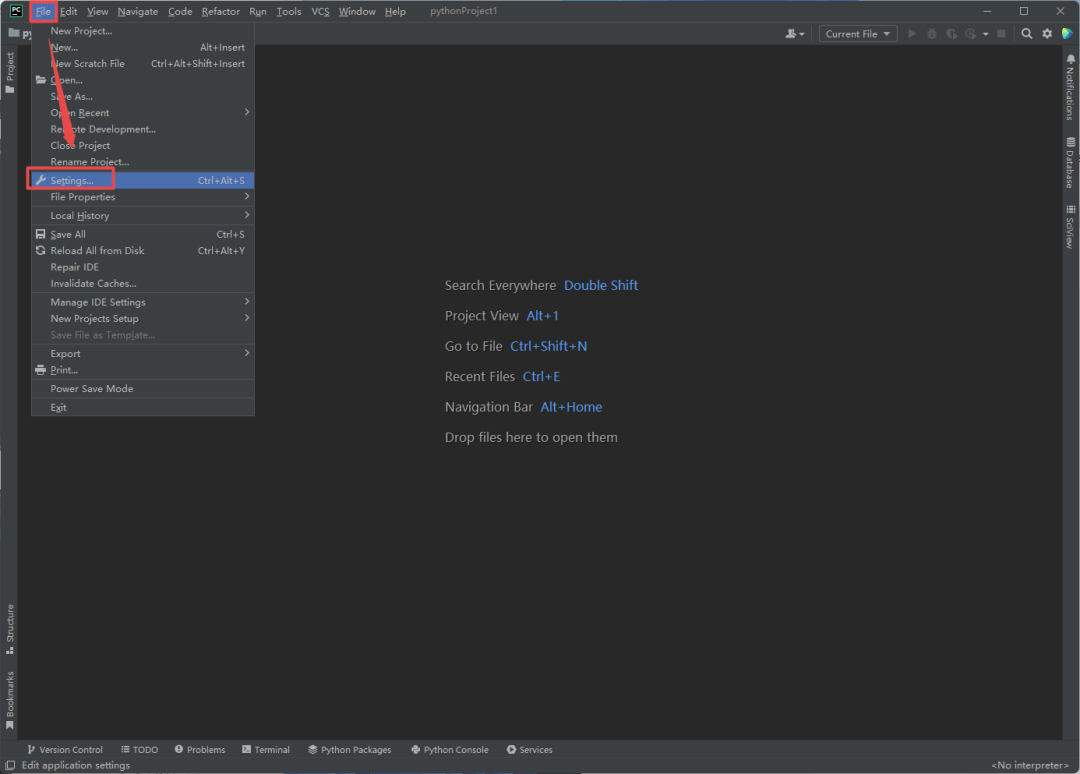Open the Database tool window
The image size is (1080, 774).
(x=1070, y=163)
